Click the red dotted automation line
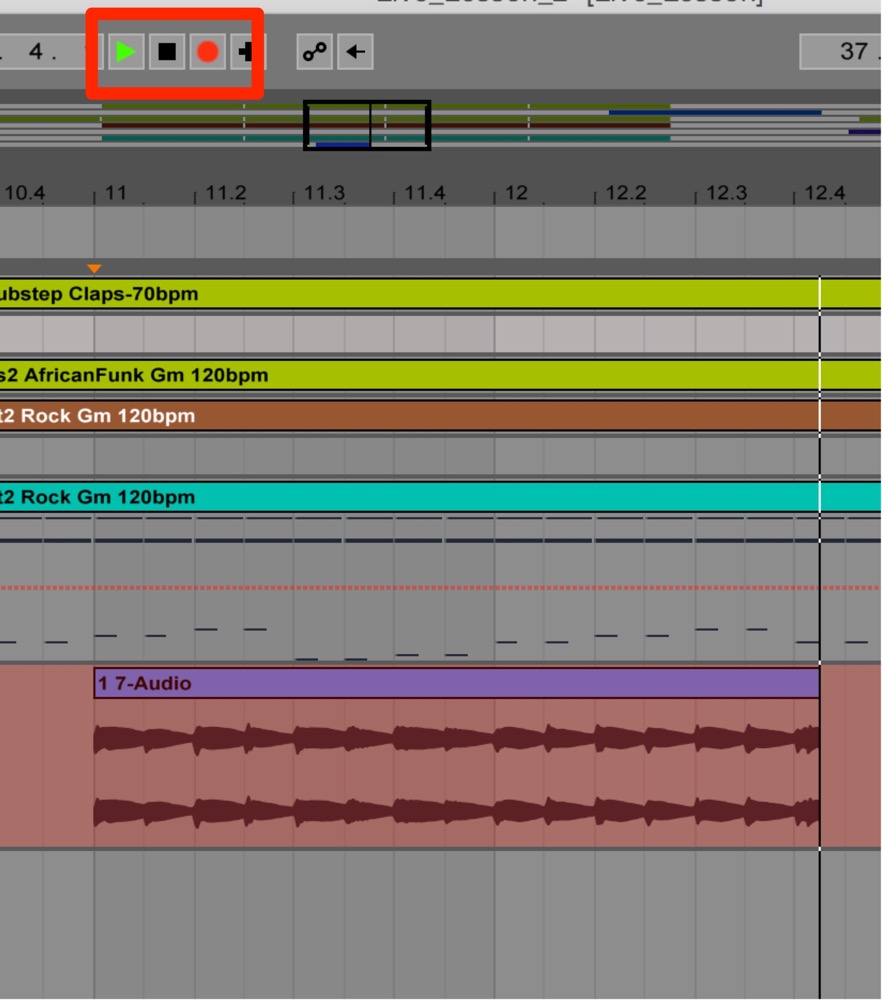The width and height of the screenshot is (882, 1000). [x=440, y=587]
